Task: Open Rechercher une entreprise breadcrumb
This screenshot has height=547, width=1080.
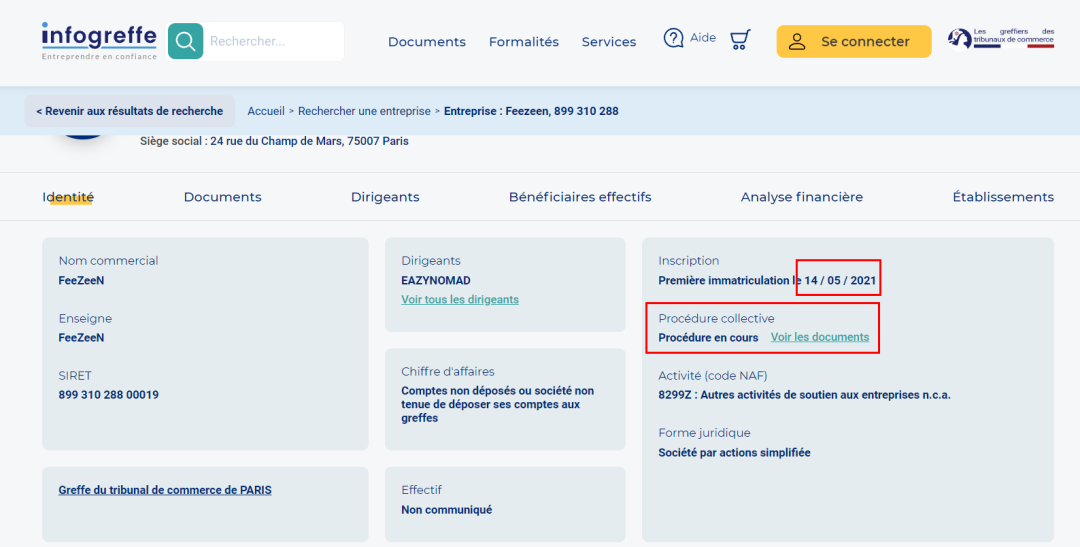Action: 364,111
